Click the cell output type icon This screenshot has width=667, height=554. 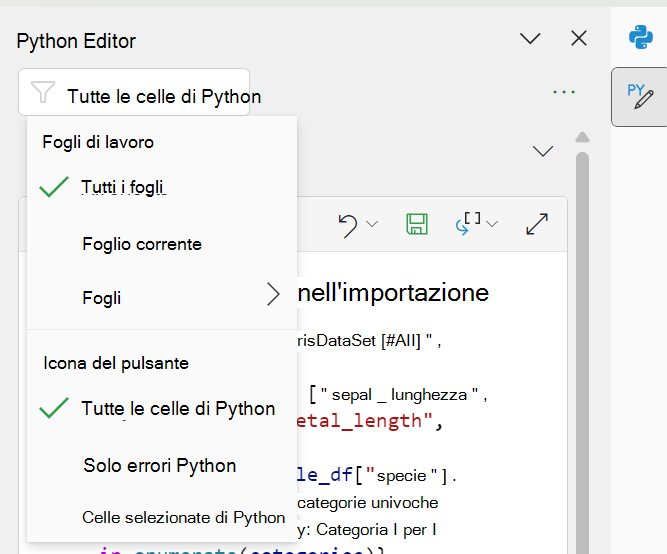click(x=468, y=224)
